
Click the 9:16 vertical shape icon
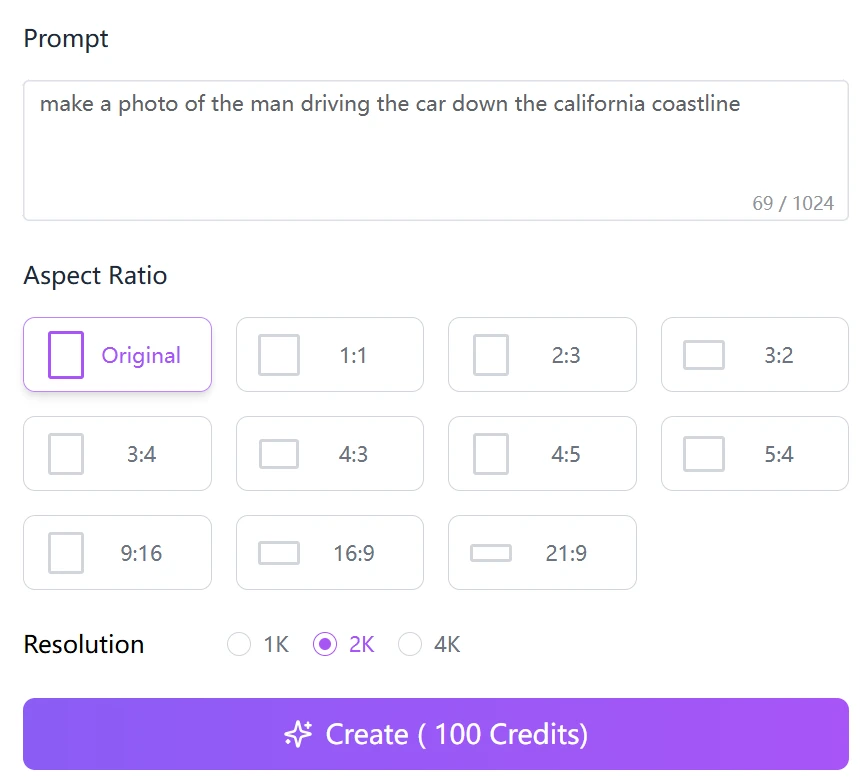click(x=66, y=553)
